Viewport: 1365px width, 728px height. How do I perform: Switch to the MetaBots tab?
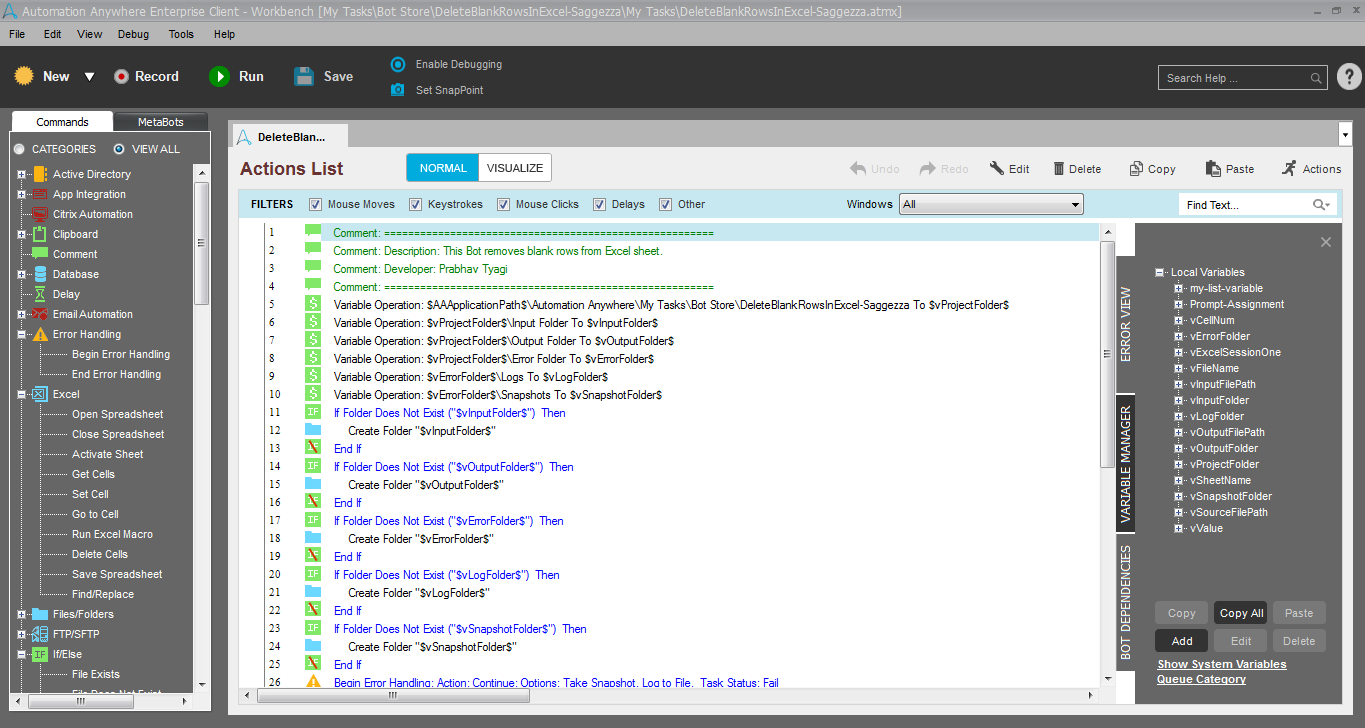[x=160, y=122]
